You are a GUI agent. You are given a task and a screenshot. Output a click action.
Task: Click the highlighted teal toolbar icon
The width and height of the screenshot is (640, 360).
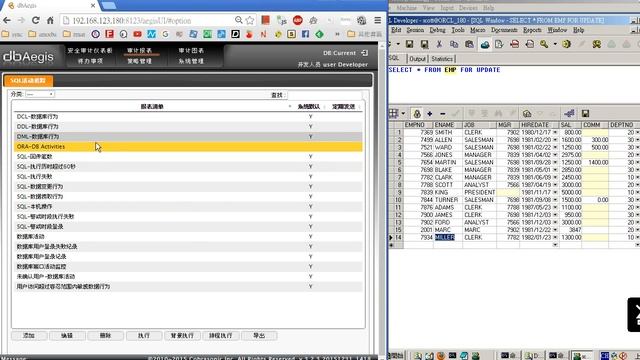tap(485, 44)
